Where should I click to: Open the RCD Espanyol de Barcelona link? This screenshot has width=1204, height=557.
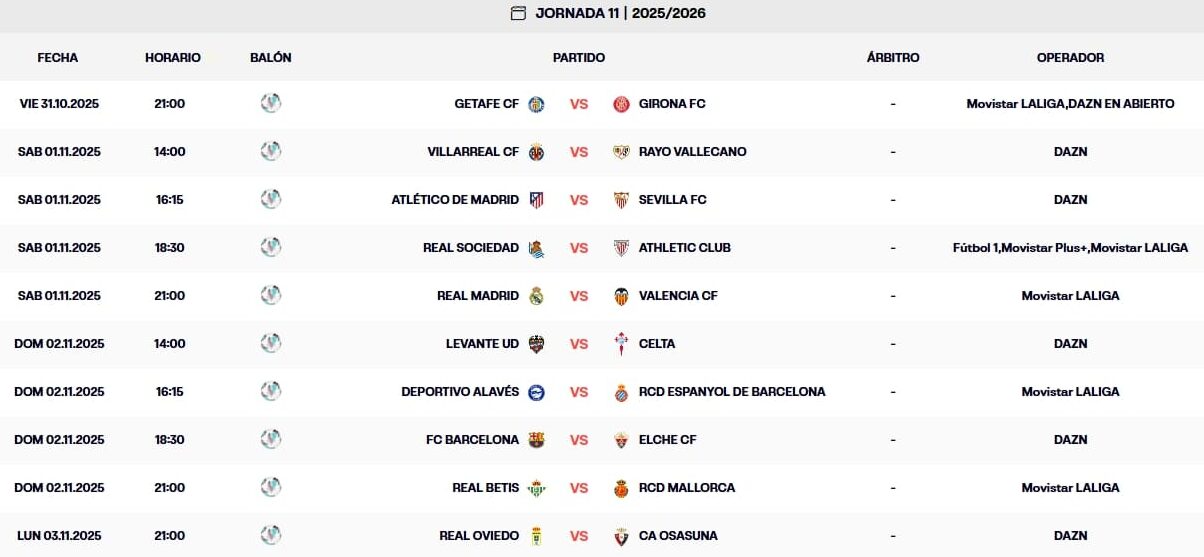732,392
